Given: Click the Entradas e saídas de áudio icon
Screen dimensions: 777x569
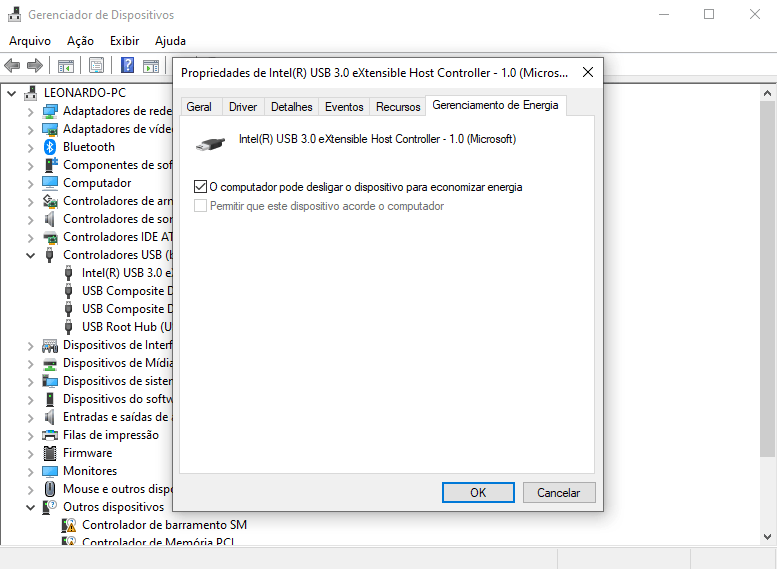Looking at the screenshot, I should pyautogui.click(x=50, y=417).
